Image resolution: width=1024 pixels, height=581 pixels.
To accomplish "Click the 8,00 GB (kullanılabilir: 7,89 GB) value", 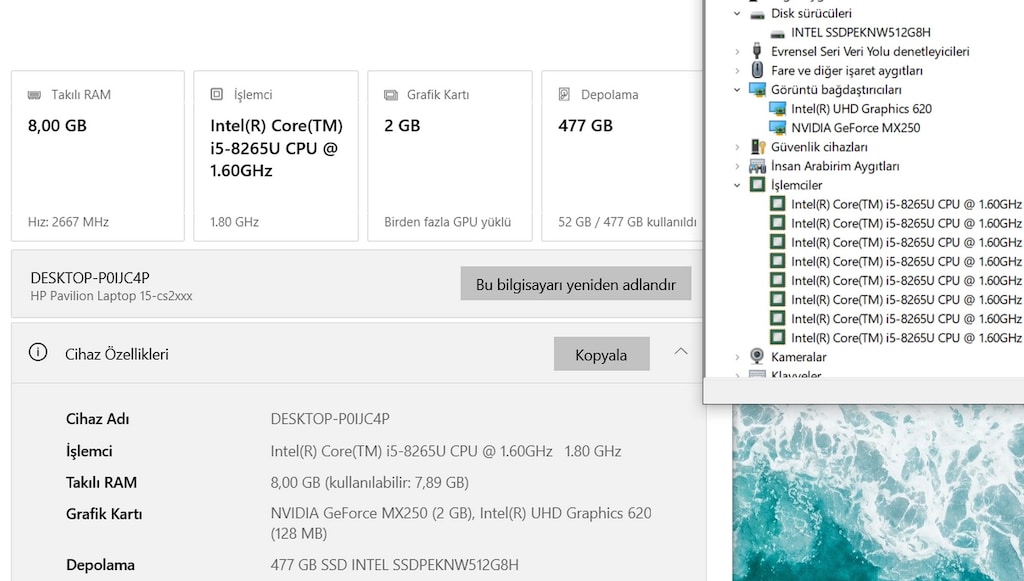I will pyautogui.click(x=370, y=482).
